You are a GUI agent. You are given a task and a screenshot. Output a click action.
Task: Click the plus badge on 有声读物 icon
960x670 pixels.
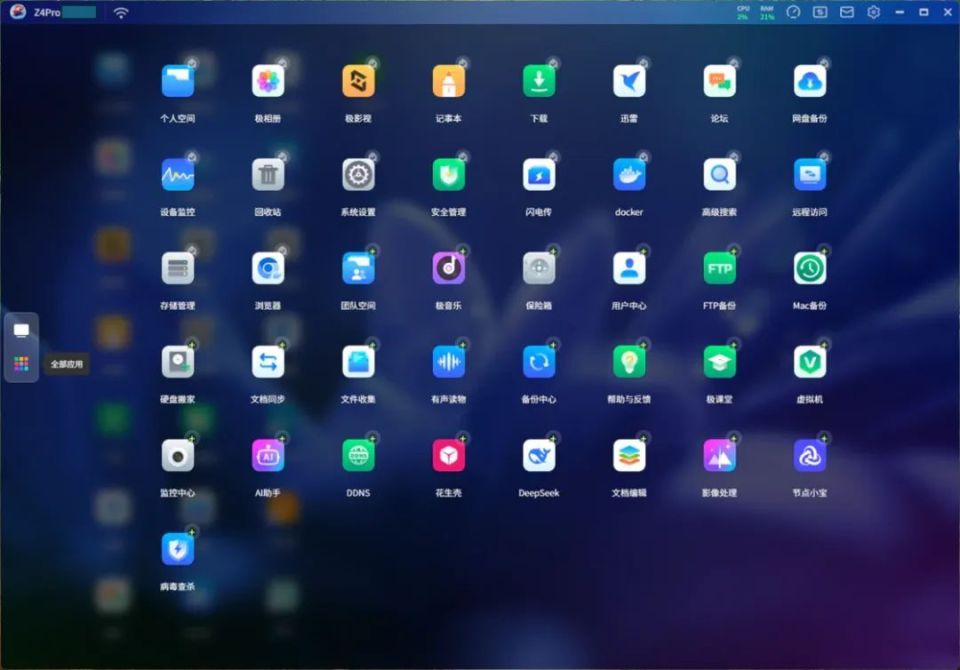point(463,345)
